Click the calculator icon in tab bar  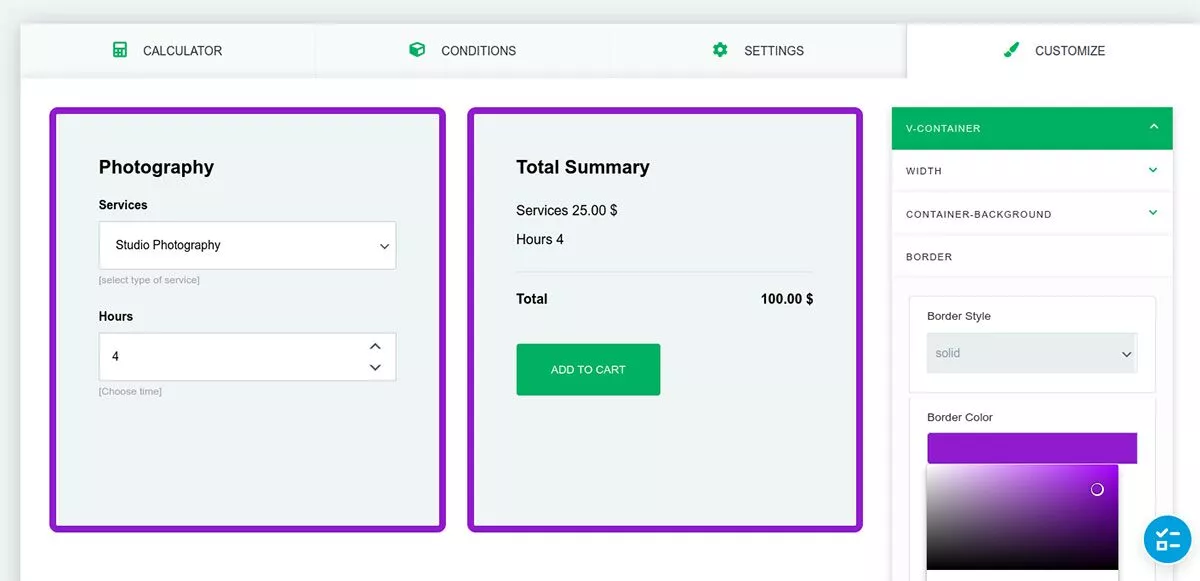120,50
